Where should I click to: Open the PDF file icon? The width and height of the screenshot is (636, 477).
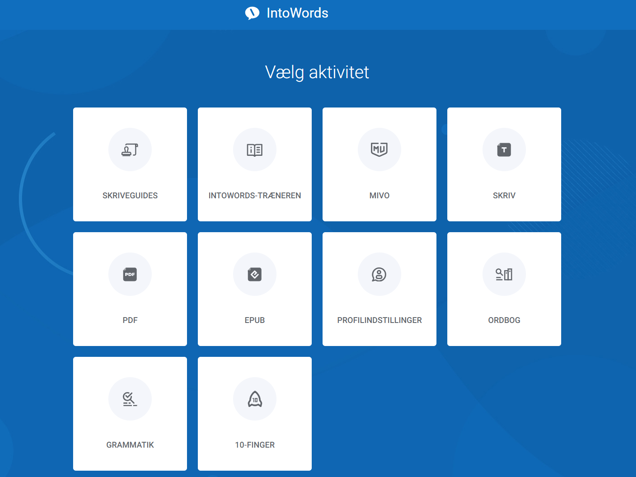(130, 275)
